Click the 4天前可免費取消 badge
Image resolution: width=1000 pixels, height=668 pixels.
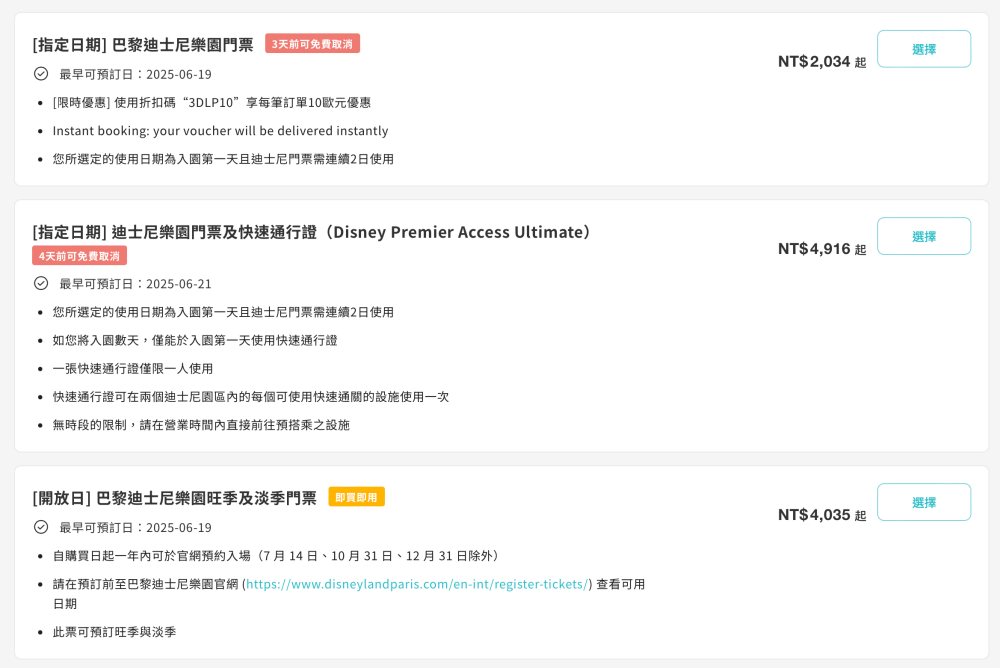(79, 256)
